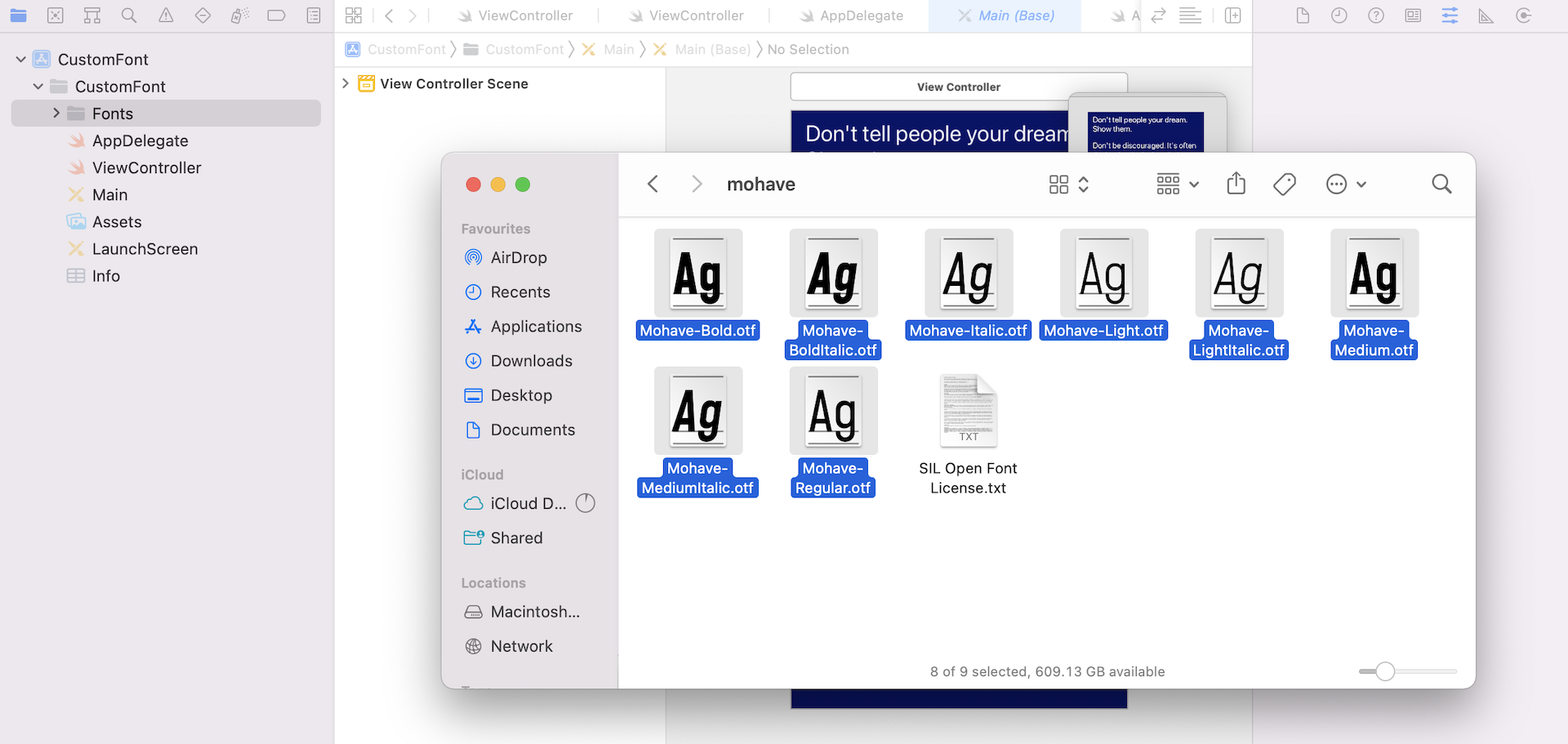Show the Size inspector ruler icon
The width and height of the screenshot is (1568, 744).
pyautogui.click(x=1486, y=16)
